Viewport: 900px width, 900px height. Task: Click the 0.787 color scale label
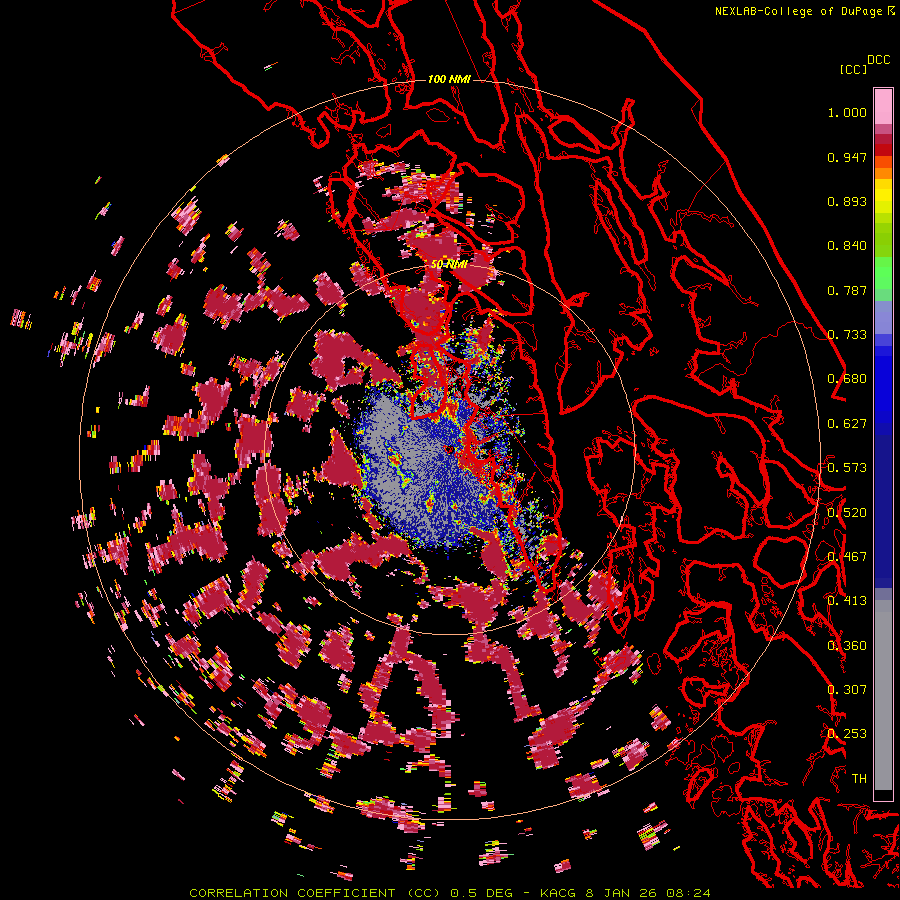pos(847,290)
